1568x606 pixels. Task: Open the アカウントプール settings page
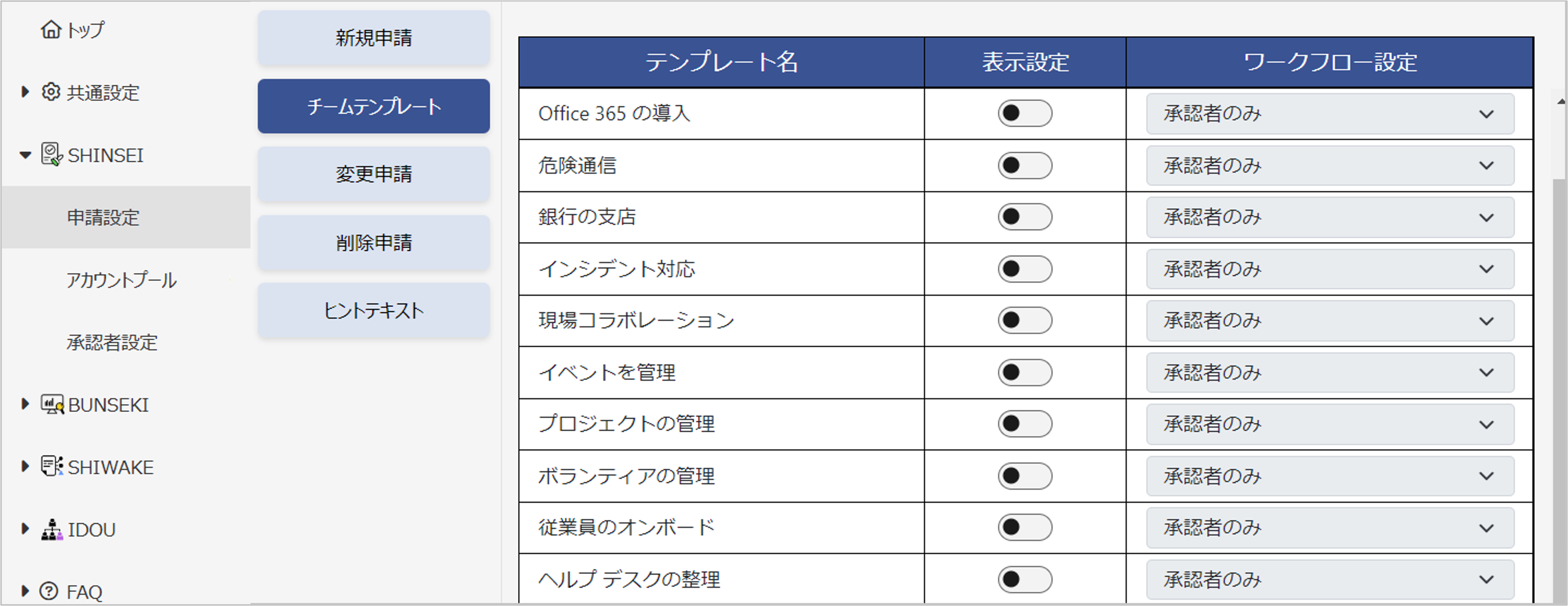[121, 280]
